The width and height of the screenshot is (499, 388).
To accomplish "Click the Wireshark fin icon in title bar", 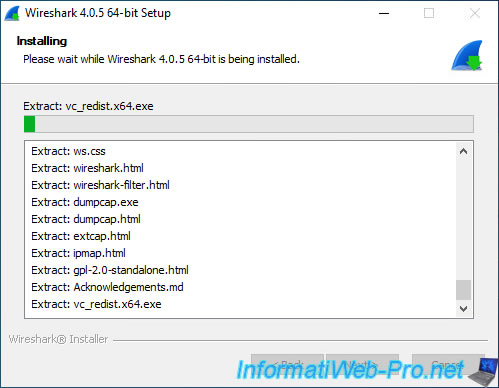I will (12, 14).
